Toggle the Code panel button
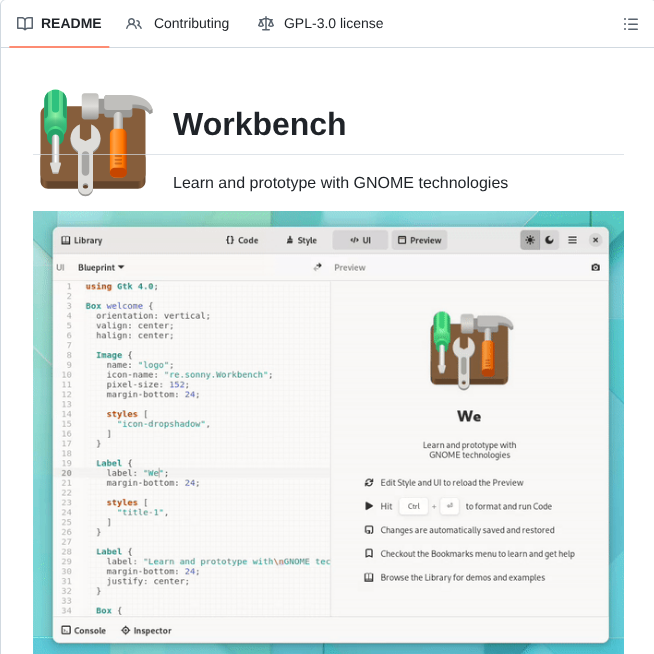The height and width of the screenshot is (654, 654). [242, 240]
